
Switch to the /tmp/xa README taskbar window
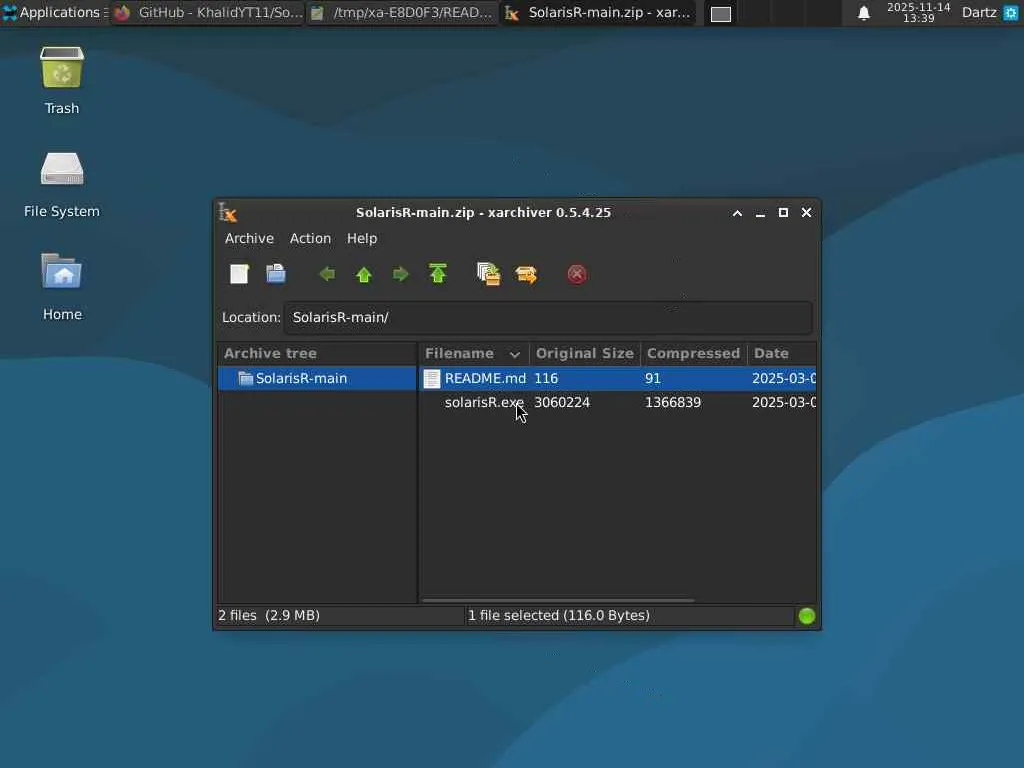coord(402,12)
